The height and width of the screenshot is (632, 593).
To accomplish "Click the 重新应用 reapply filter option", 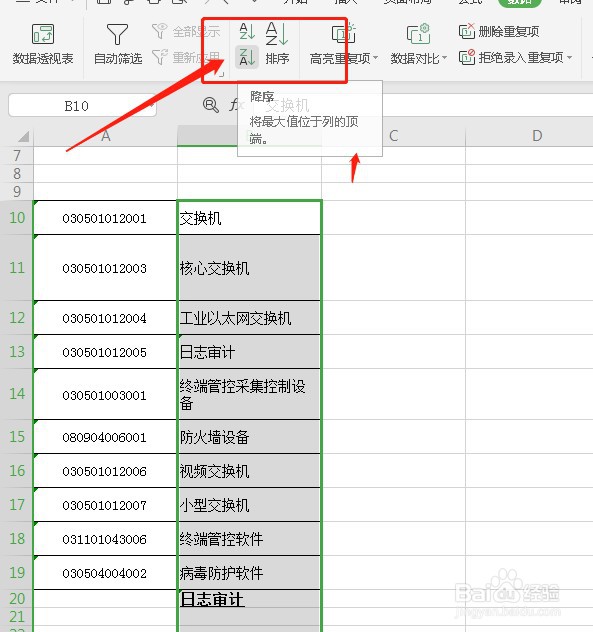I will coord(186,58).
